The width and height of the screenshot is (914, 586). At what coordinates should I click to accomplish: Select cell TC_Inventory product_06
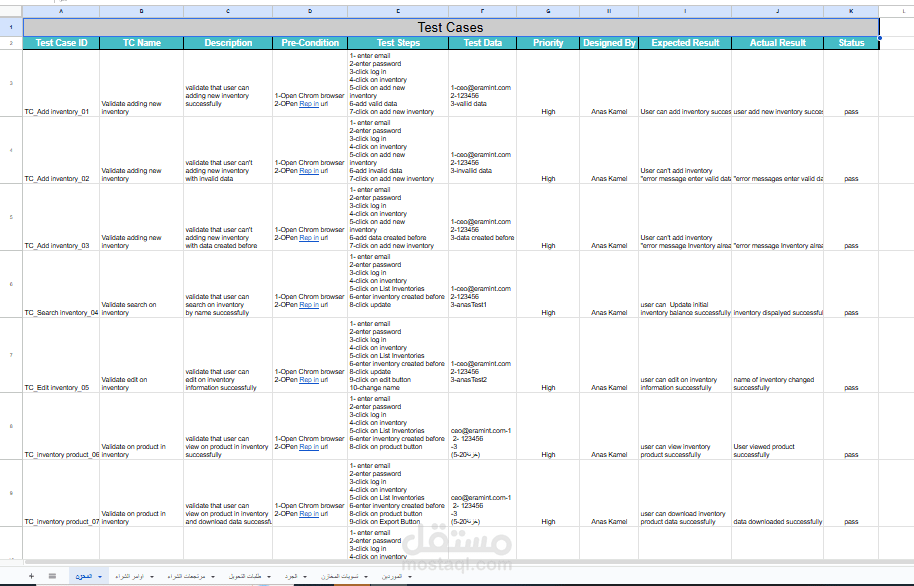coord(61,426)
